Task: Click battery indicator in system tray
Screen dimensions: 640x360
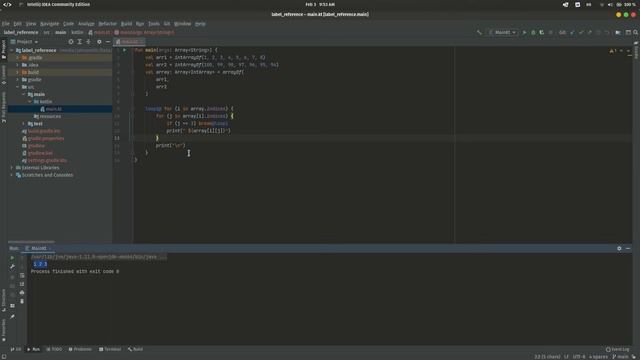Action: [627, 4]
